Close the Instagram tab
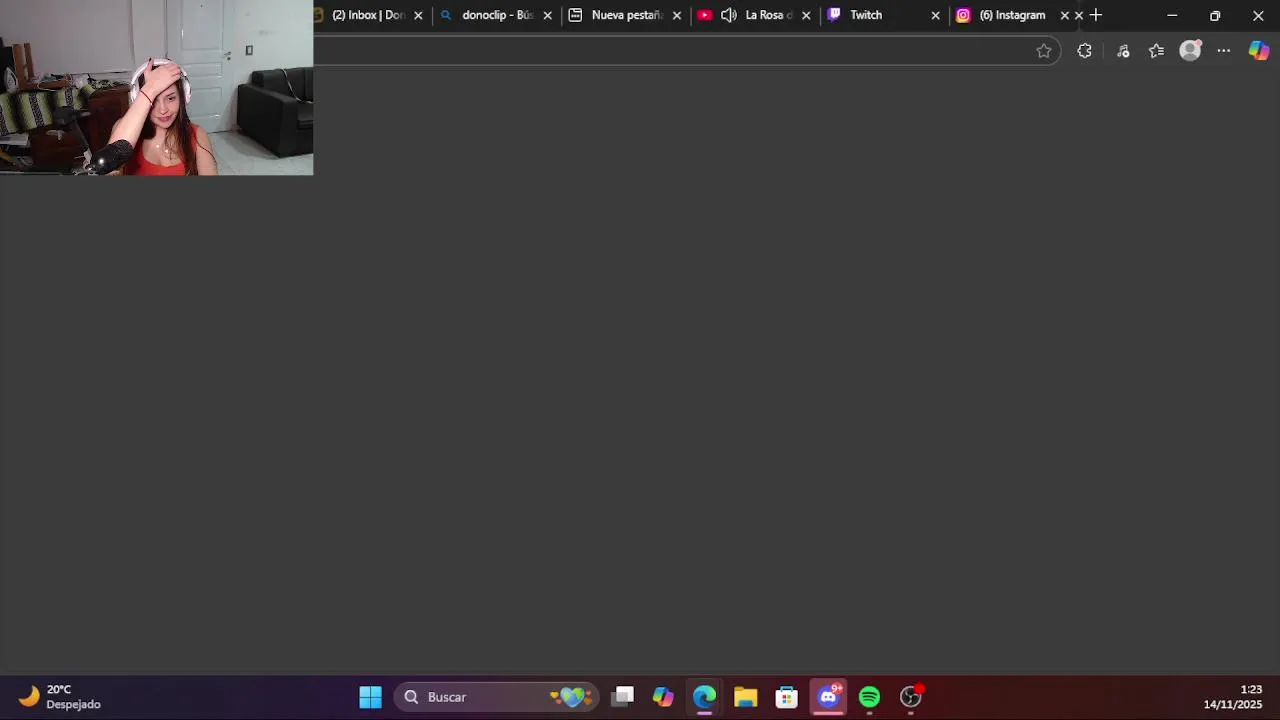The width and height of the screenshot is (1280, 720). [1064, 15]
